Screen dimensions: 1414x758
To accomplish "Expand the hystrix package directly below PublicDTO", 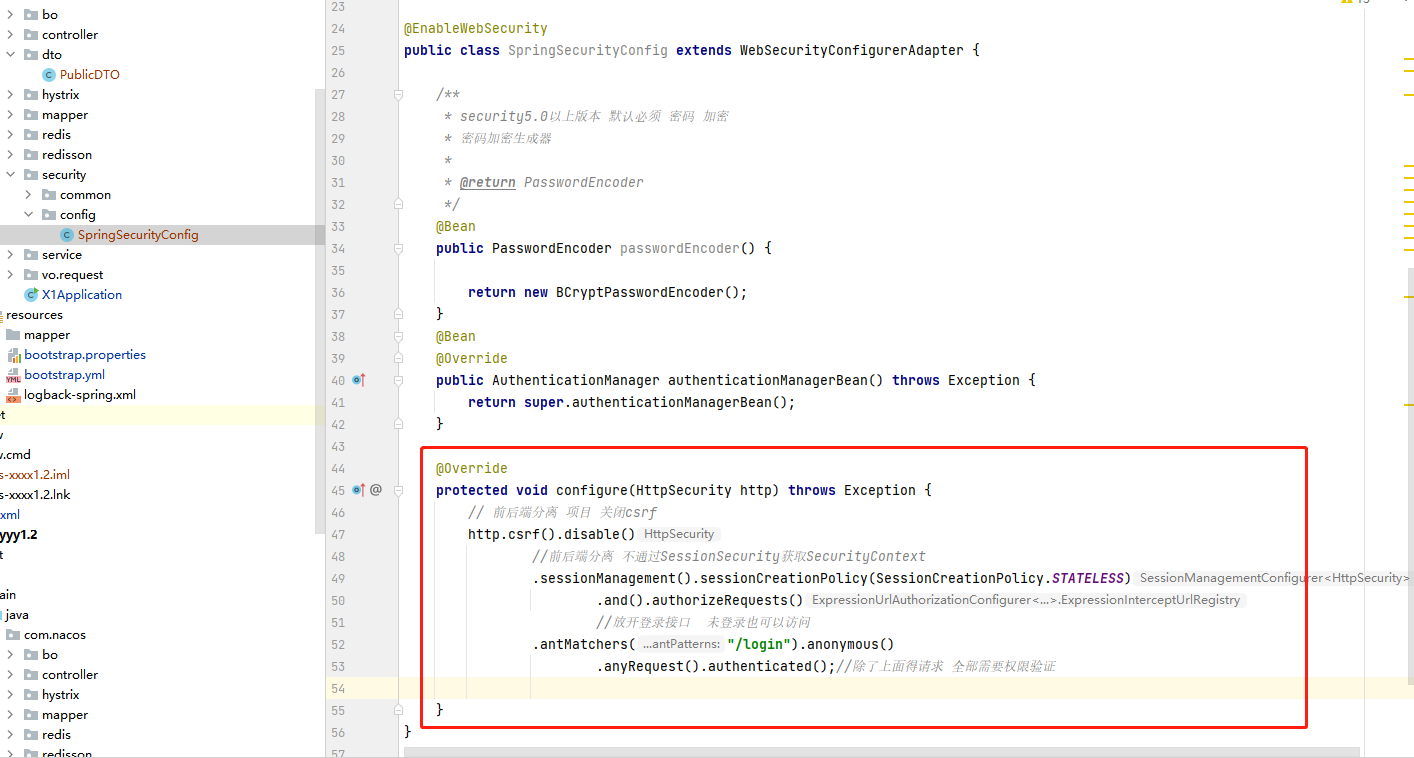I will click(10, 95).
